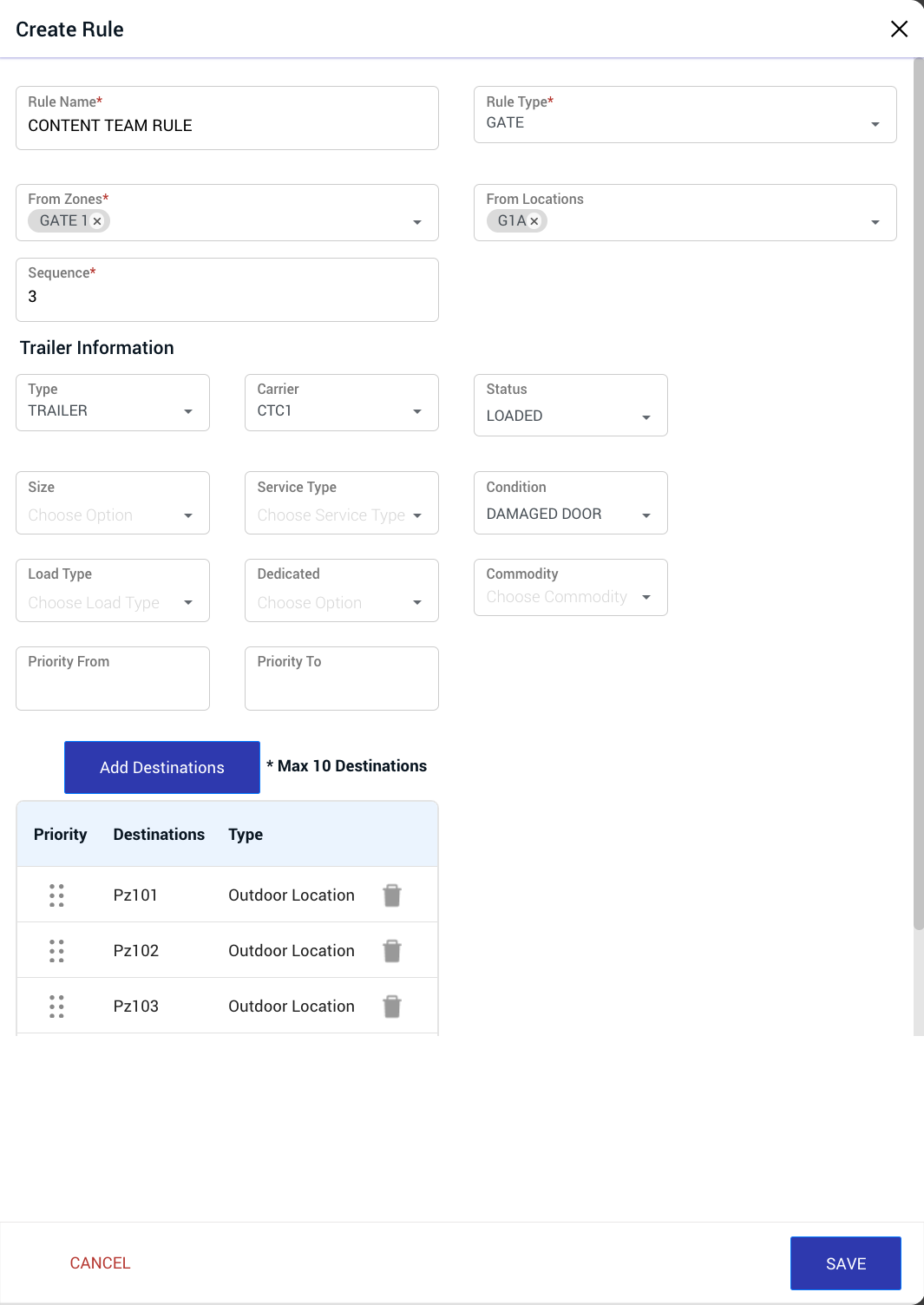The height and width of the screenshot is (1305, 924).
Task: Save the rule with SAVE button
Action: (x=846, y=1263)
